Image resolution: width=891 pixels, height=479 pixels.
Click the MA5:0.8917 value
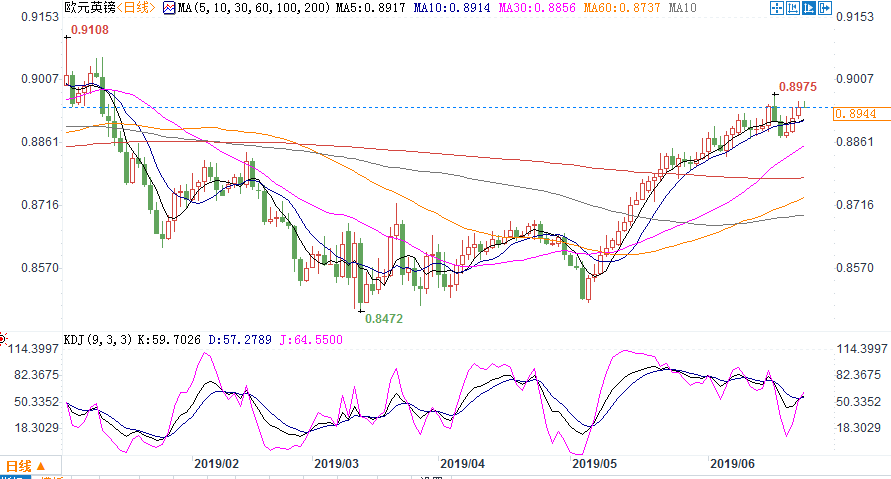370,8
